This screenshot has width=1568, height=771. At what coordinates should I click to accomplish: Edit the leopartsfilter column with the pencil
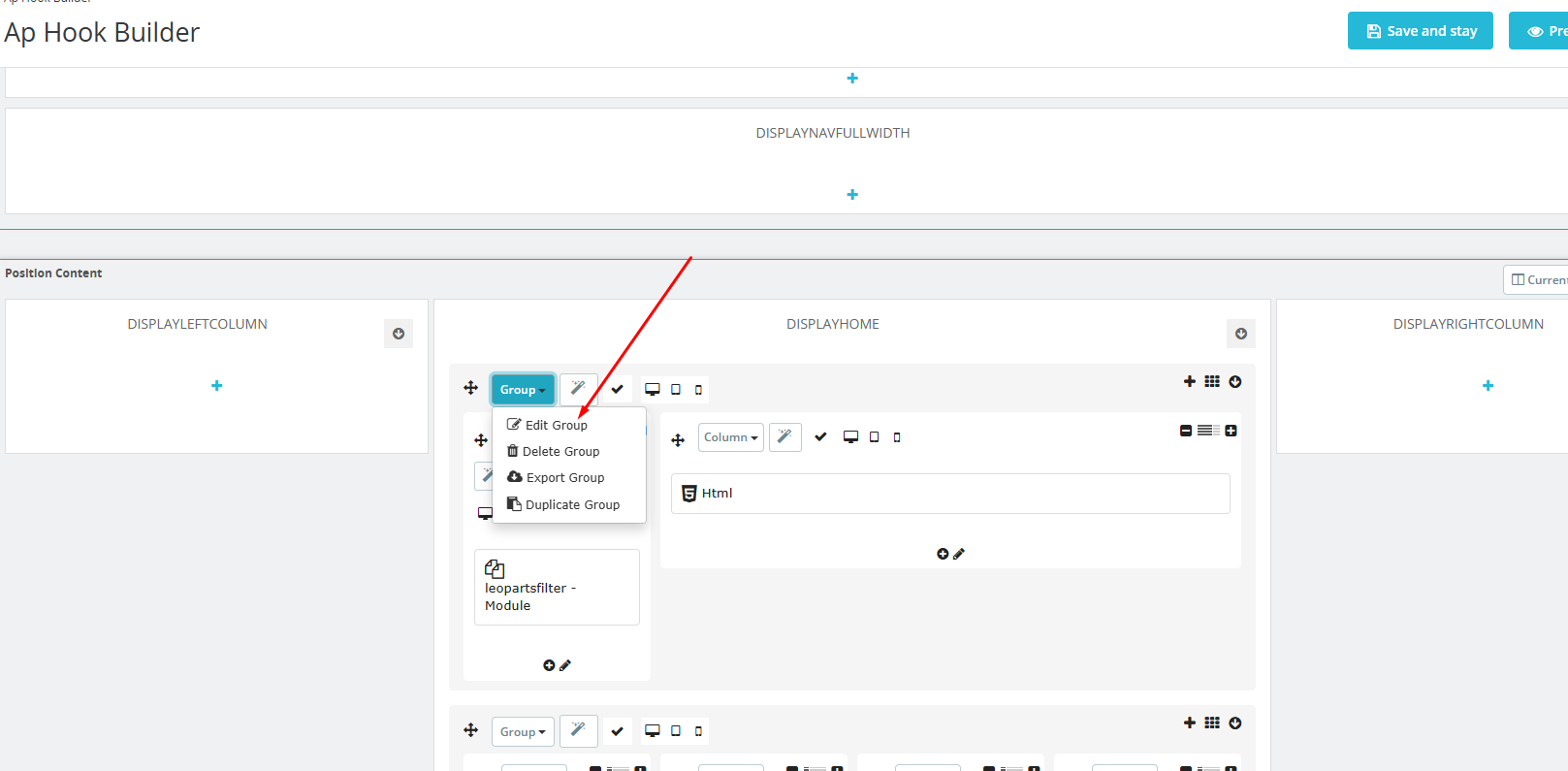pyautogui.click(x=565, y=665)
